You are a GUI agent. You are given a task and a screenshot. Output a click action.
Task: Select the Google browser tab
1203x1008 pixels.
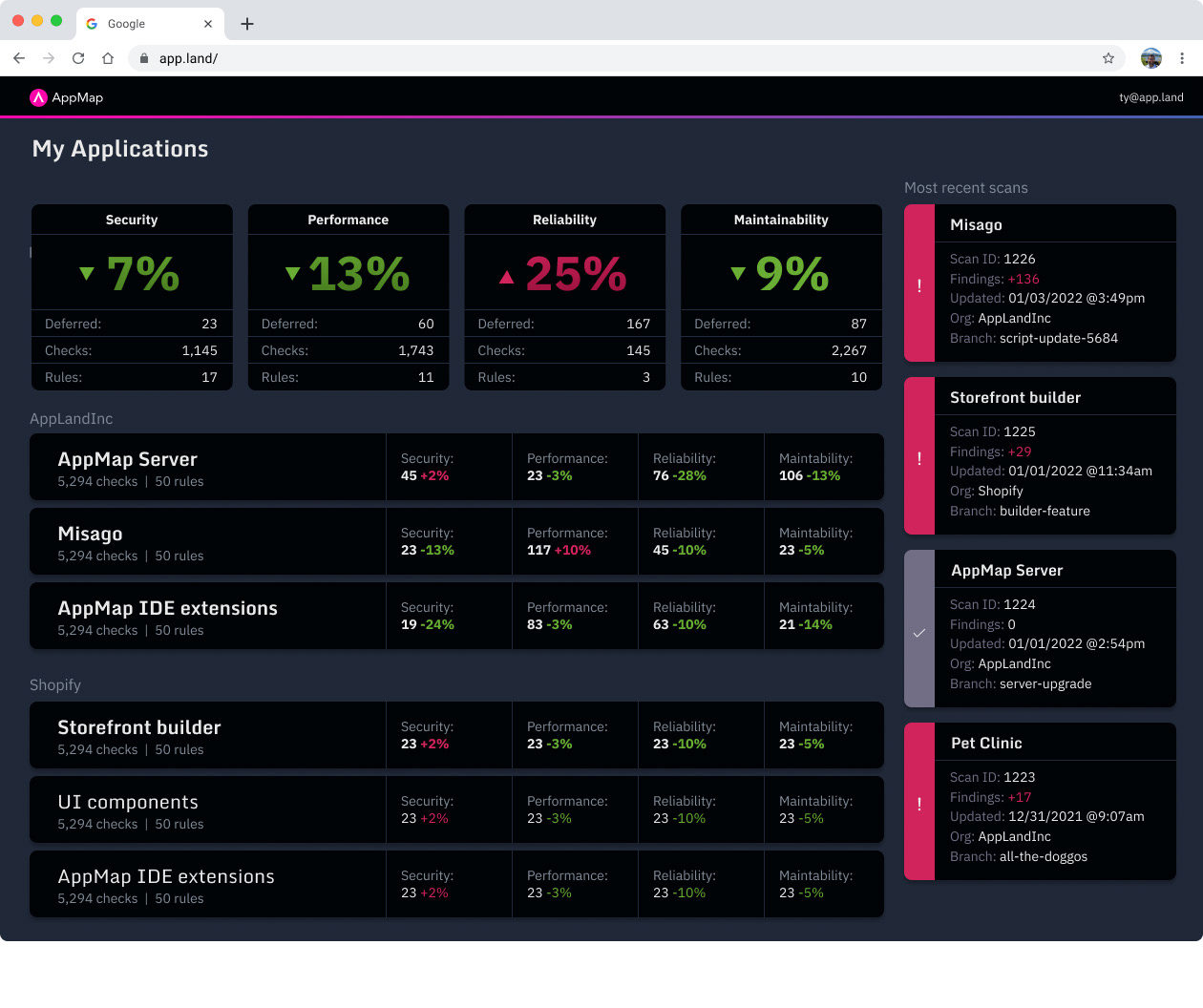pos(150,24)
